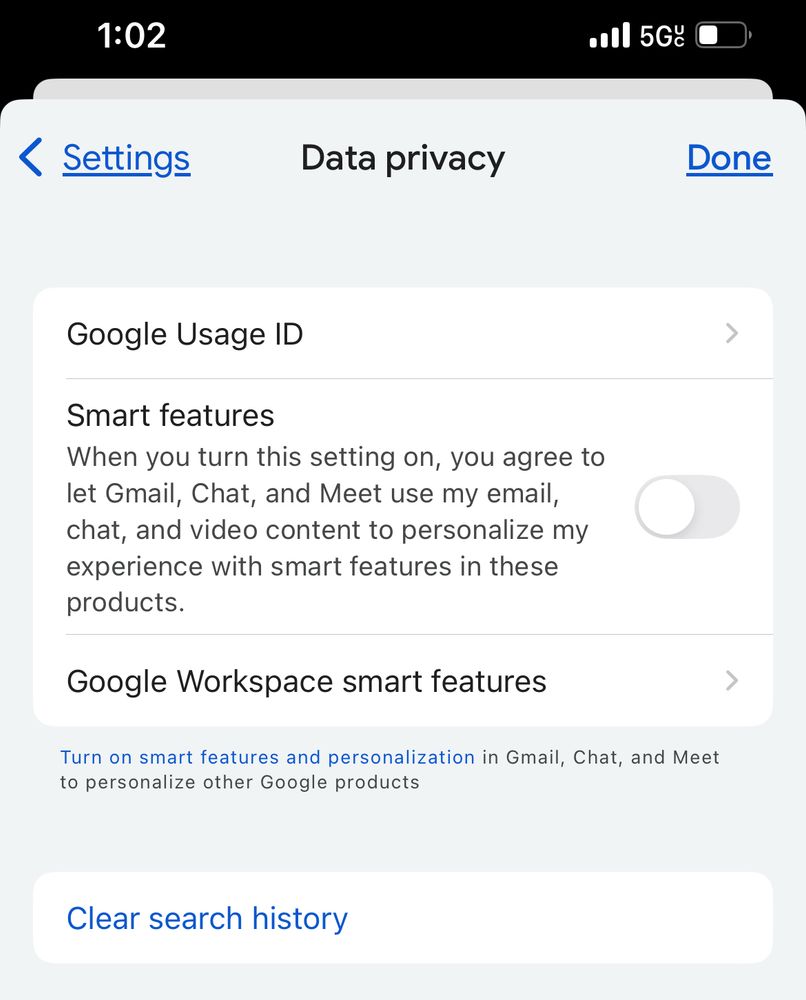Tap the Data privacy page title
Screen dimensions: 806x1000
403,157
